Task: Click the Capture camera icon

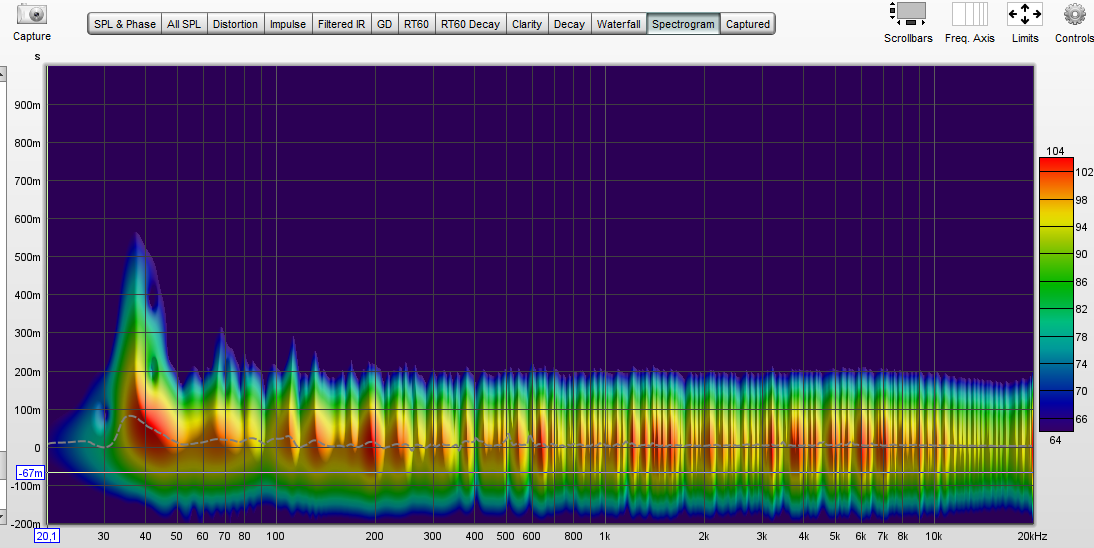Action: click(32, 14)
